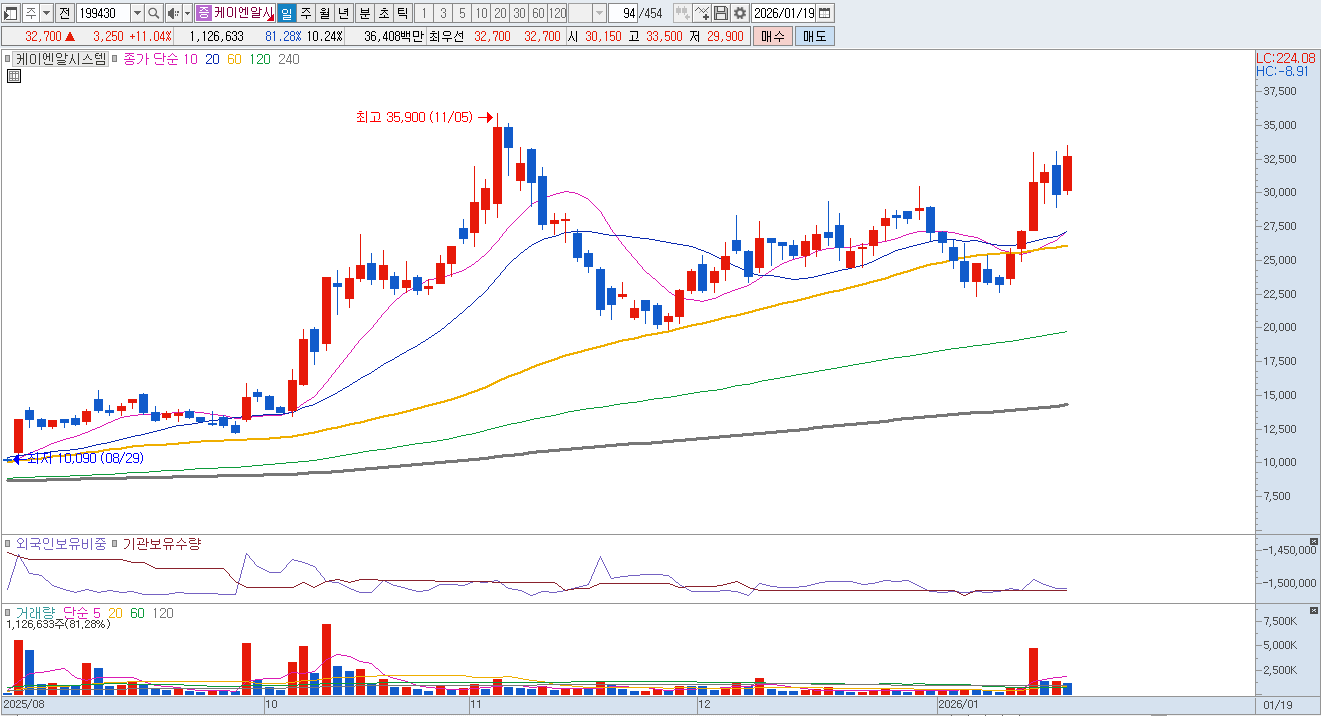This screenshot has height=716, width=1321.
Task: Open the dropdown arrow next to 주
Action: (46, 13)
